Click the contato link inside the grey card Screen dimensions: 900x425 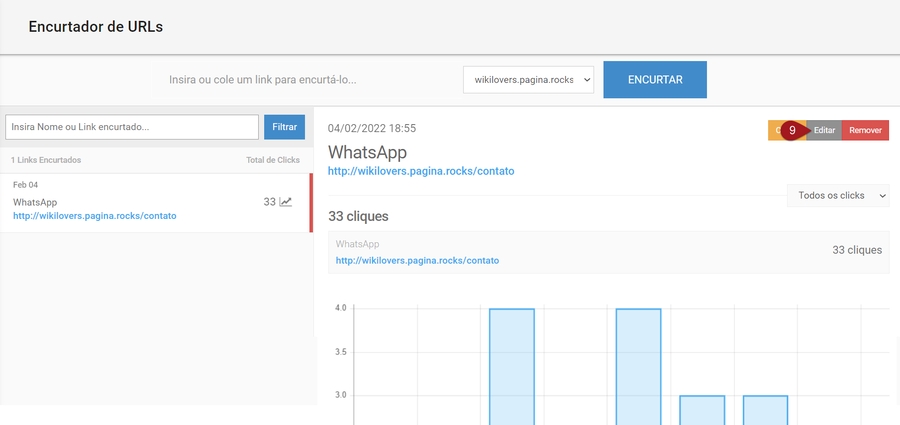coord(417,260)
